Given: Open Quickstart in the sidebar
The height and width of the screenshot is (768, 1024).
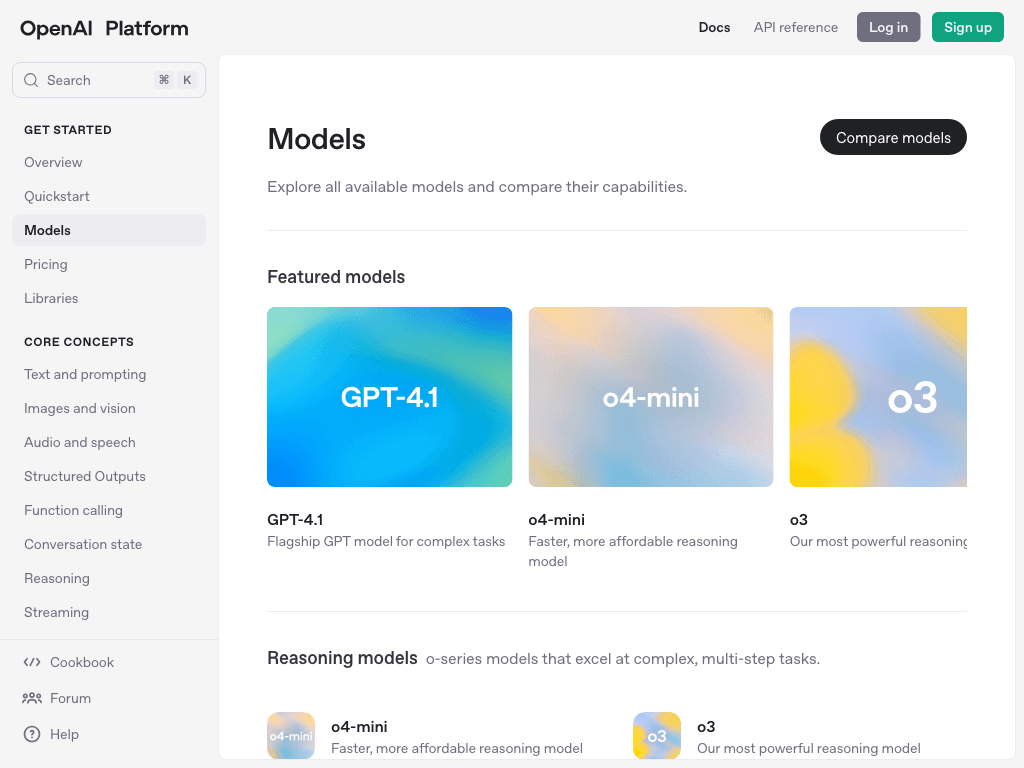Looking at the screenshot, I should tap(109, 196).
